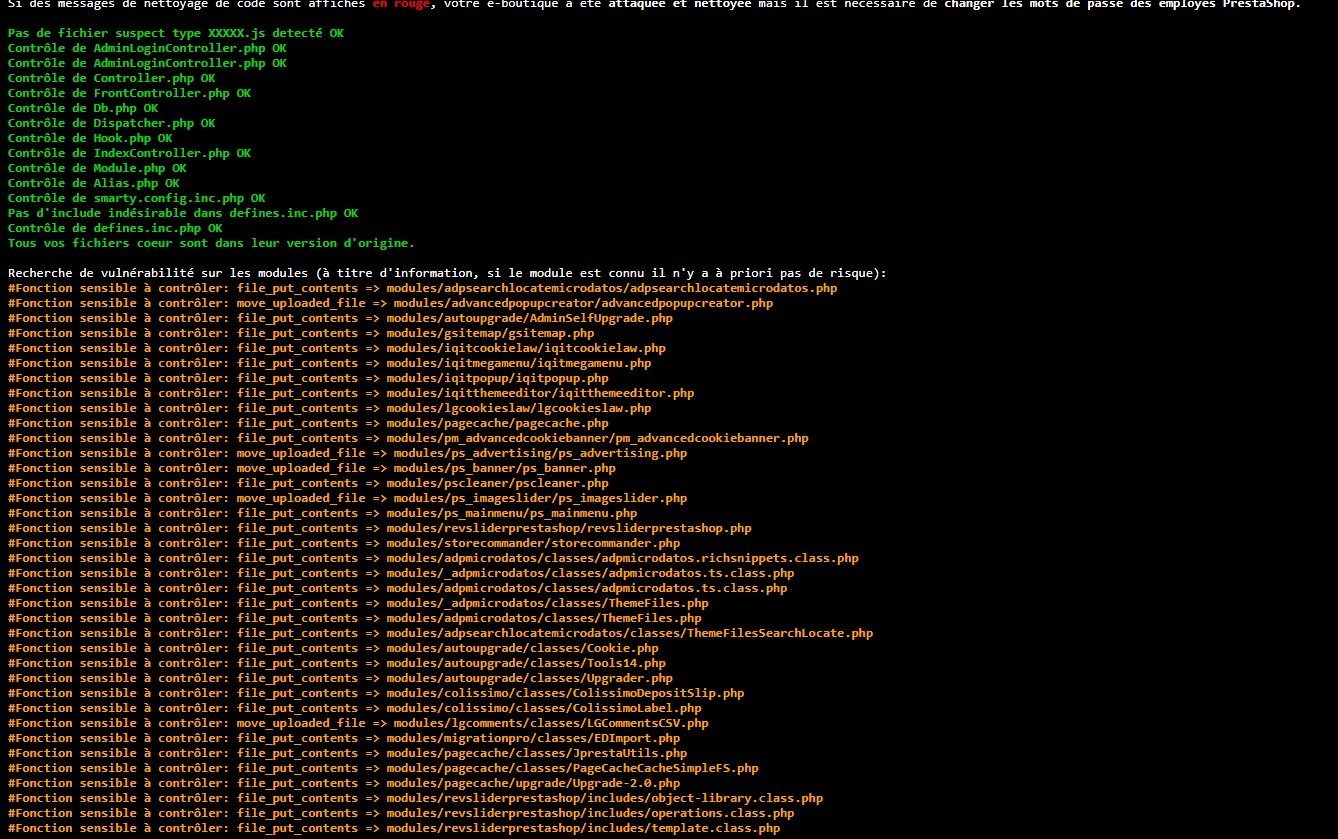Click the ps_mainmenu.php module path
1338x839 pixels.
click(x=512, y=513)
